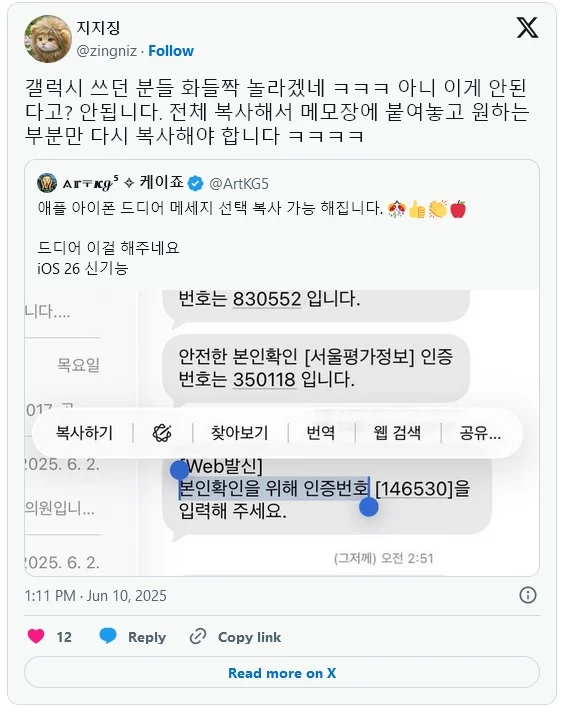Choose 찾아보기 in the selection menu

(240, 433)
